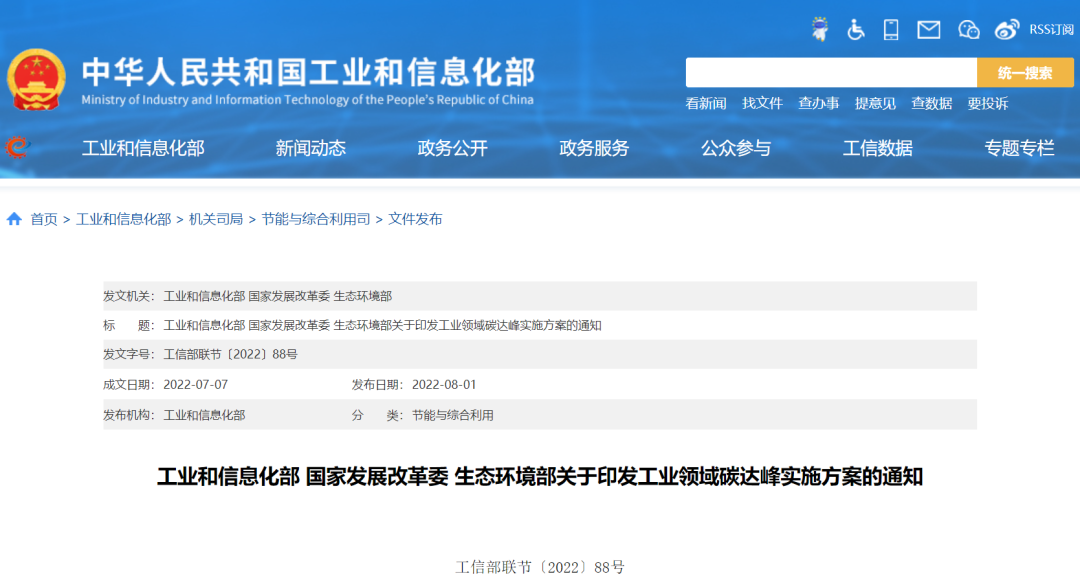The image size is (1080, 581).
Task: Switch to the 新闻动态 navigation tab
Action: point(310,147)
